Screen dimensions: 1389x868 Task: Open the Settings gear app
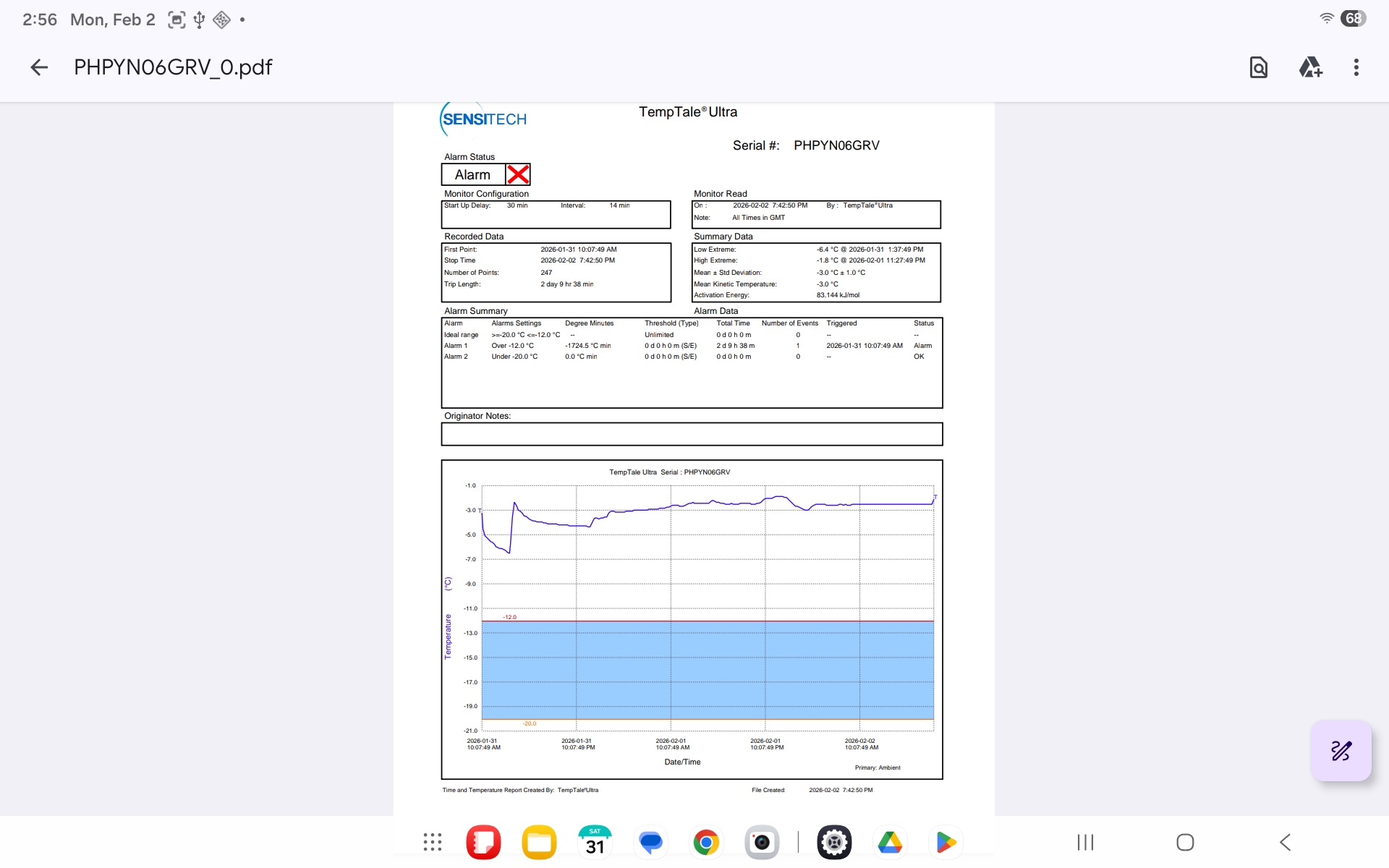(834, 842)
